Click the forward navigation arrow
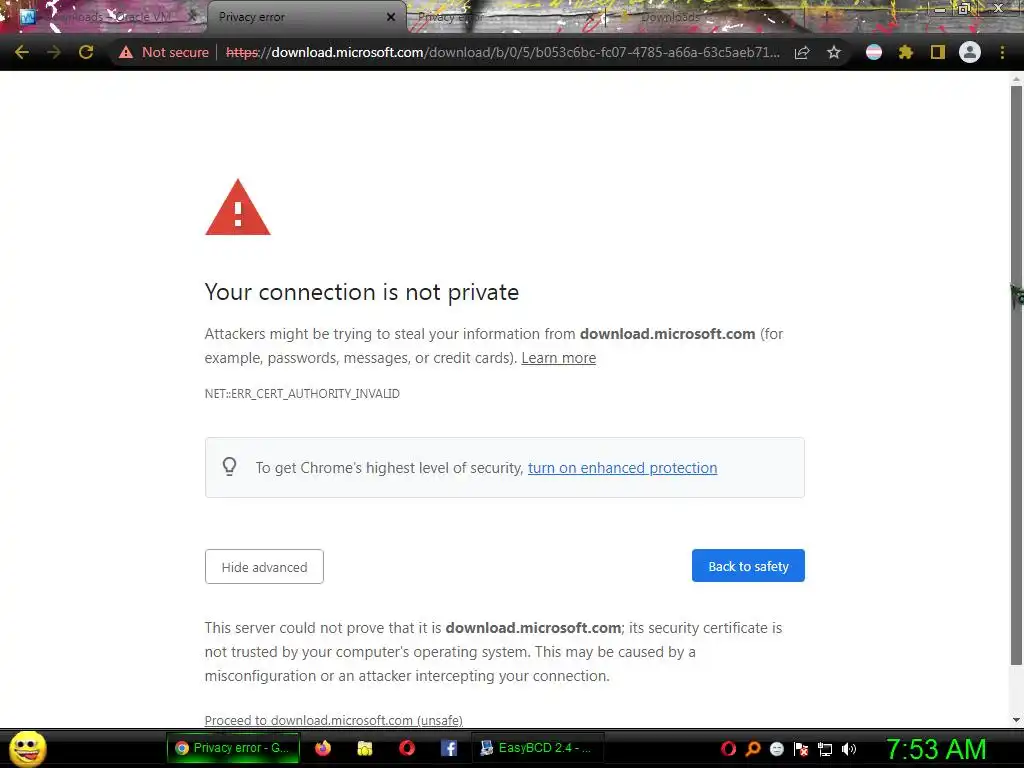Viewport: 1024px width, 768px height. coord(54,52)
